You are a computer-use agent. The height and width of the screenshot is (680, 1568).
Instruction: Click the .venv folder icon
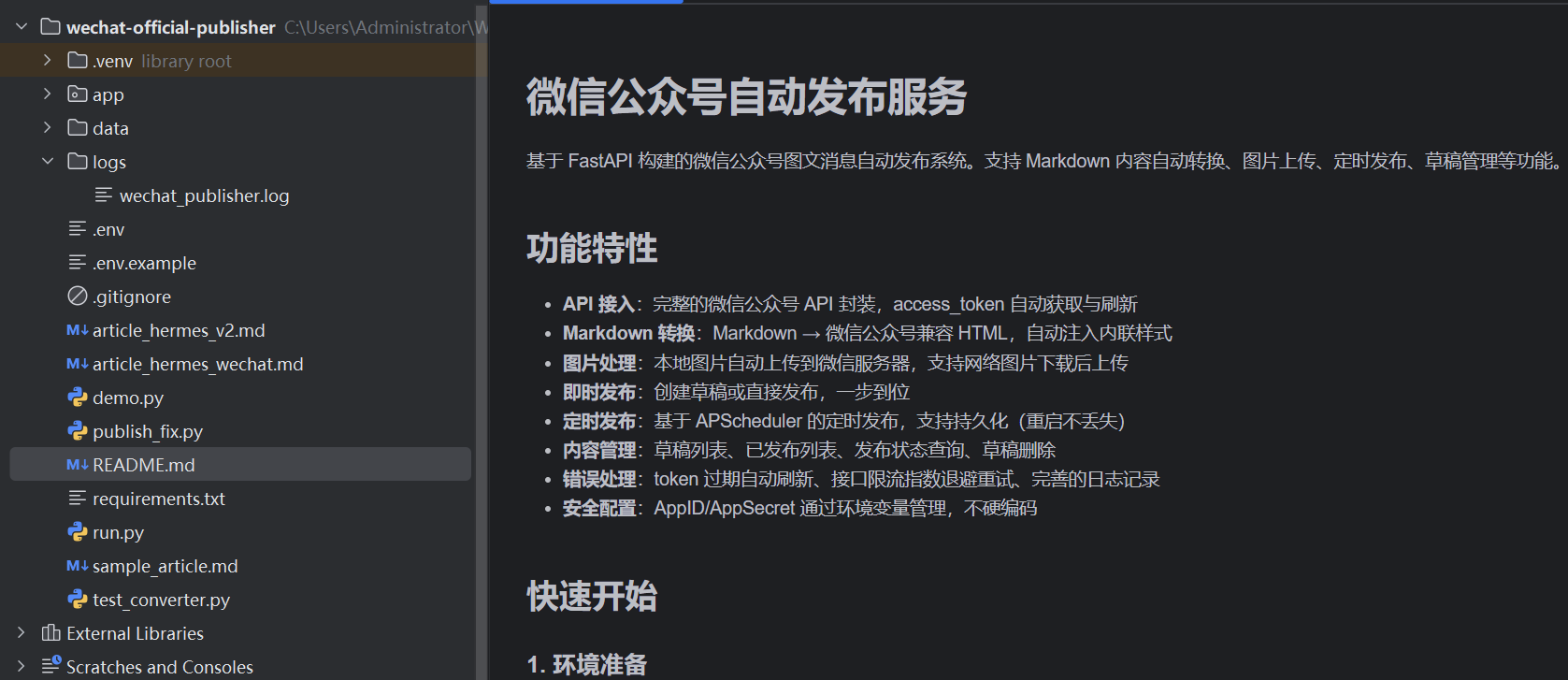(78, 61)
